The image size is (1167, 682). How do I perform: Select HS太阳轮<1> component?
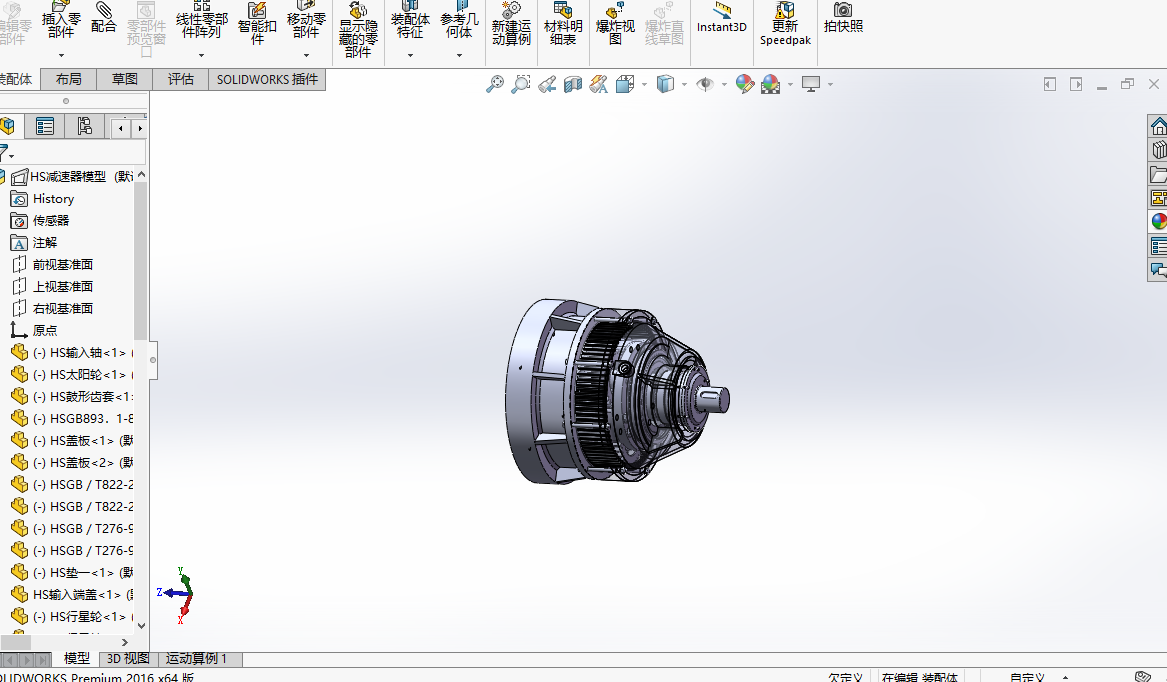[x=71, y=375]
